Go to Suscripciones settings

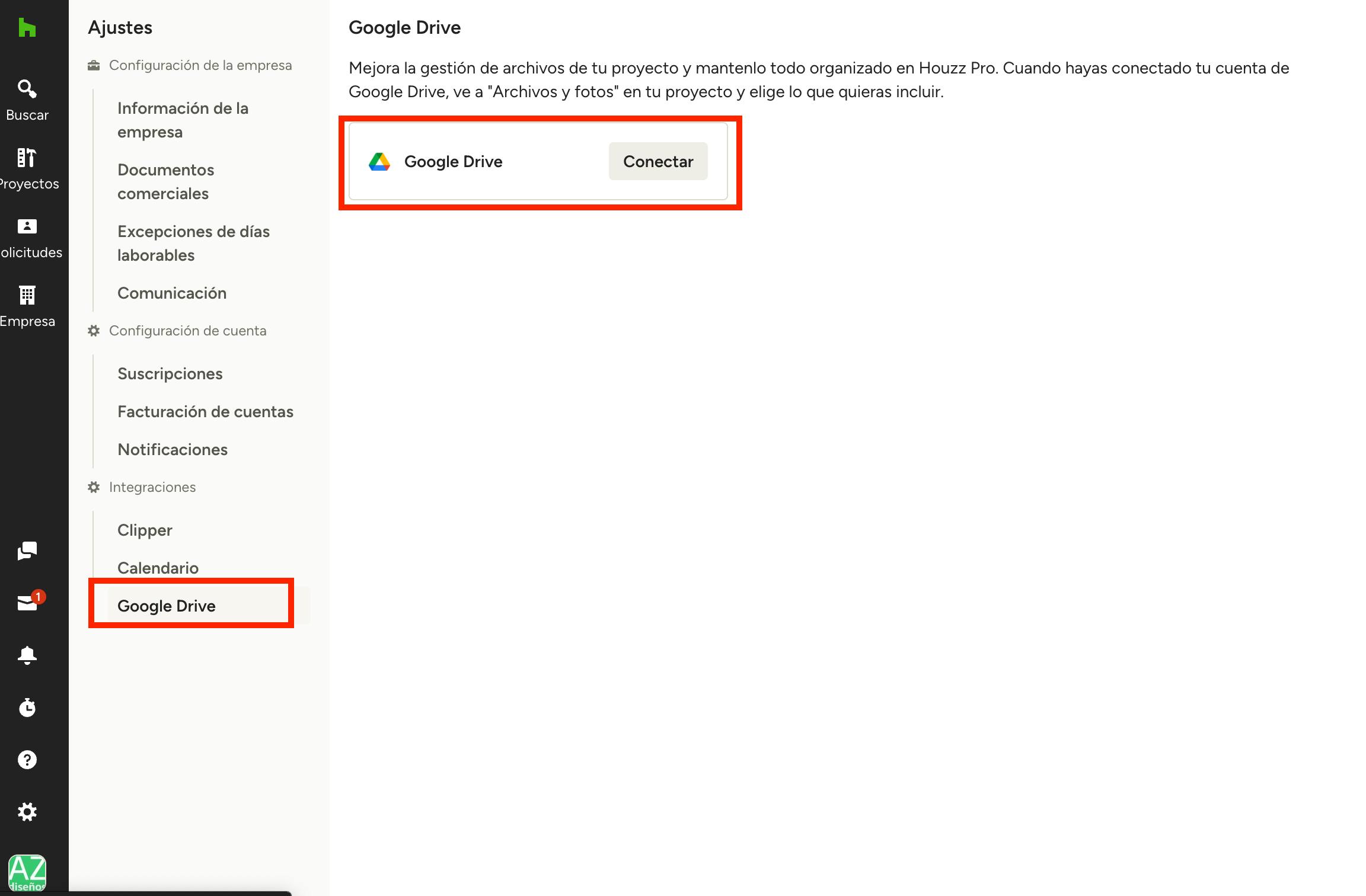click(x=170, y=373)
